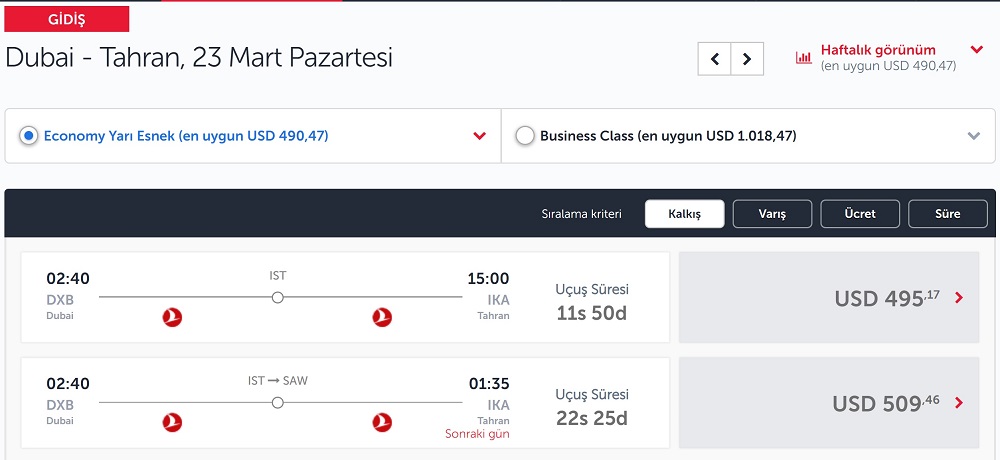Click the red arrow beside USD 495.17
Screen dimensions: 1000x460
point(959,297)
